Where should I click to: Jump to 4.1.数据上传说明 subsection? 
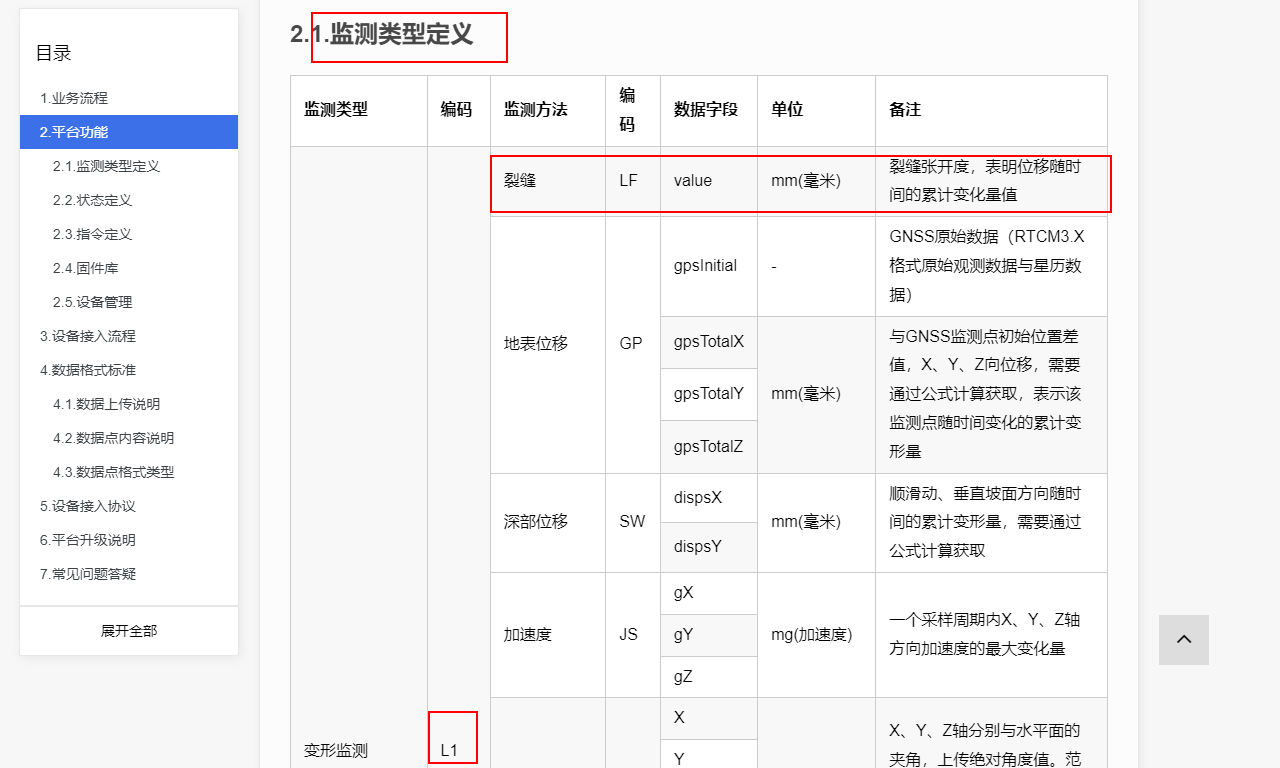[x=106, y=404]
